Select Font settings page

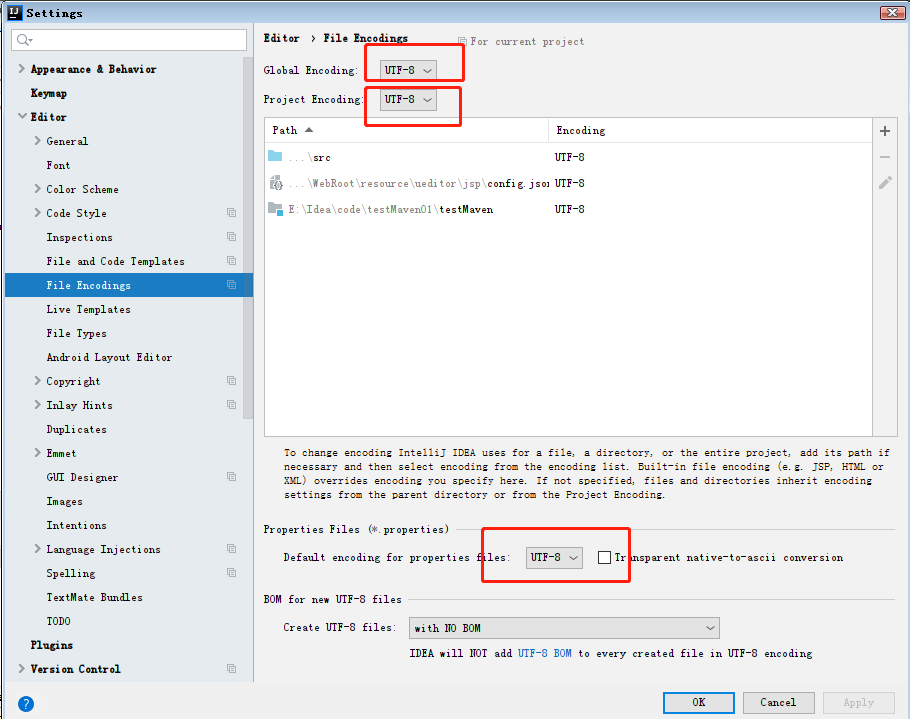tap(58, 165)
